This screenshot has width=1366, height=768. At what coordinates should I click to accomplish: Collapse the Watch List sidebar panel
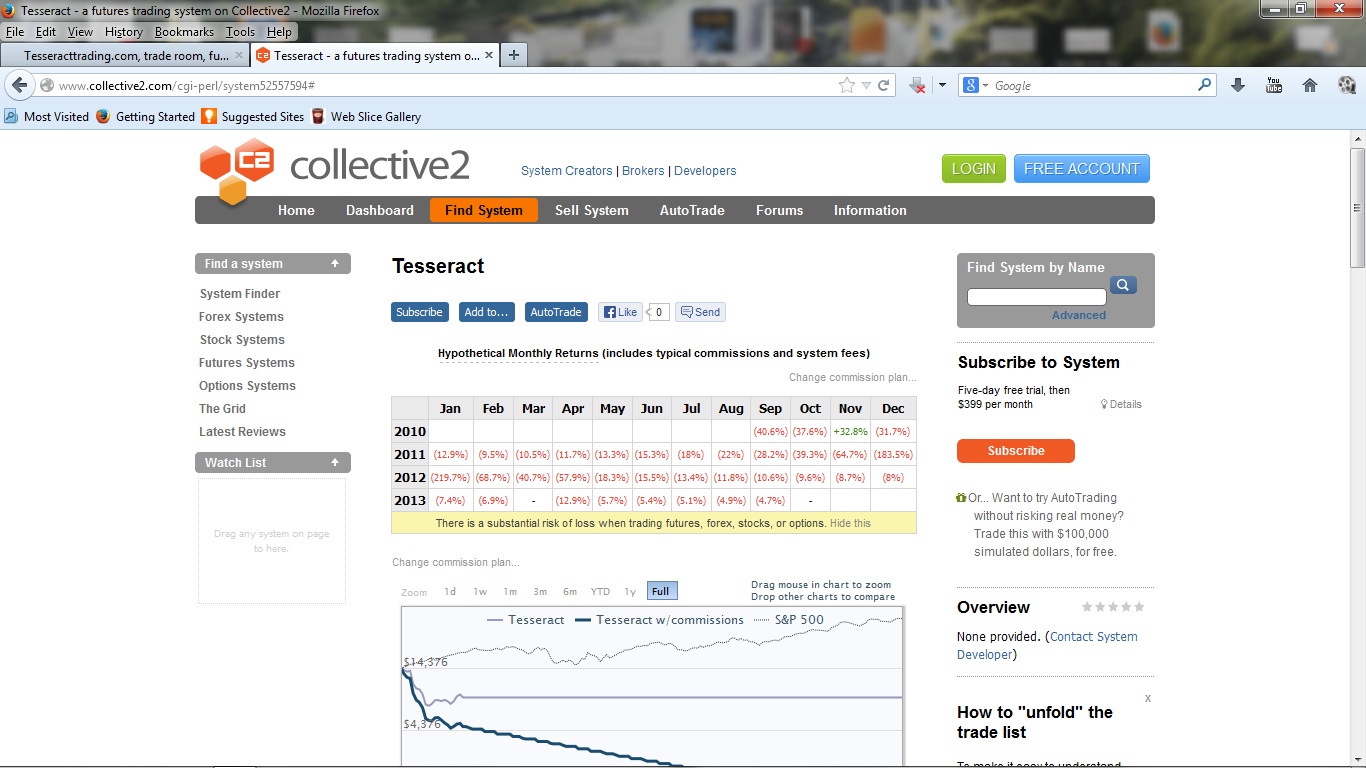pyautogui.click(x=335, y=462)
